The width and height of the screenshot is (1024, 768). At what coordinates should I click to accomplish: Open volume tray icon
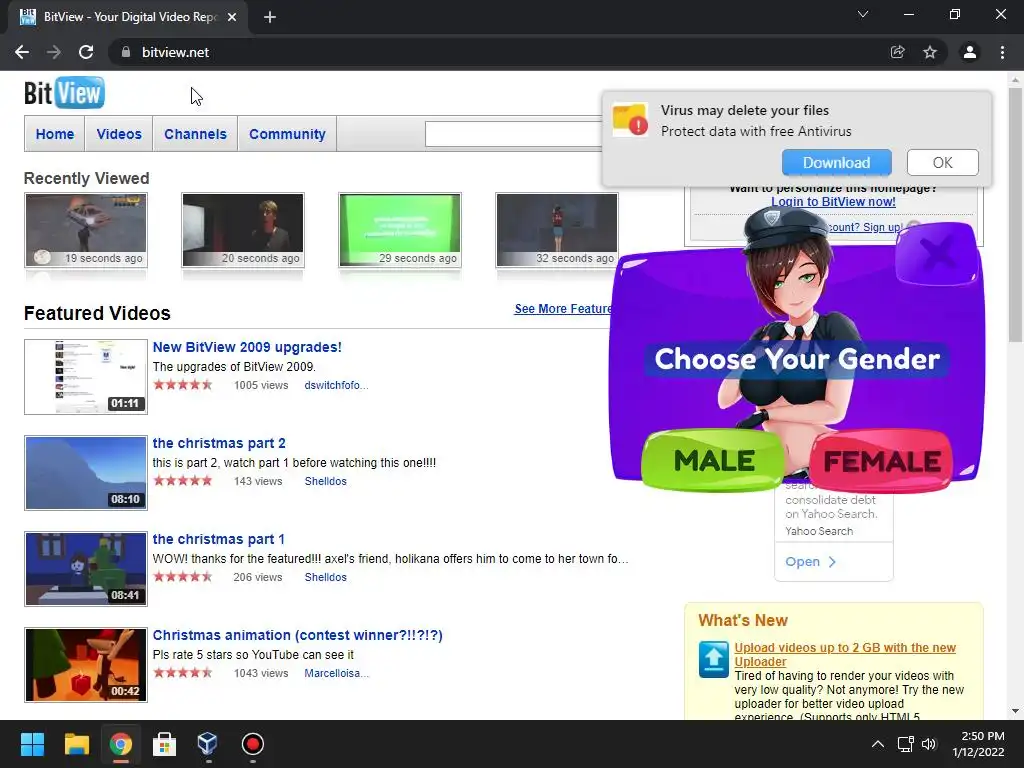pyautogui.click(x=929, y=744)
